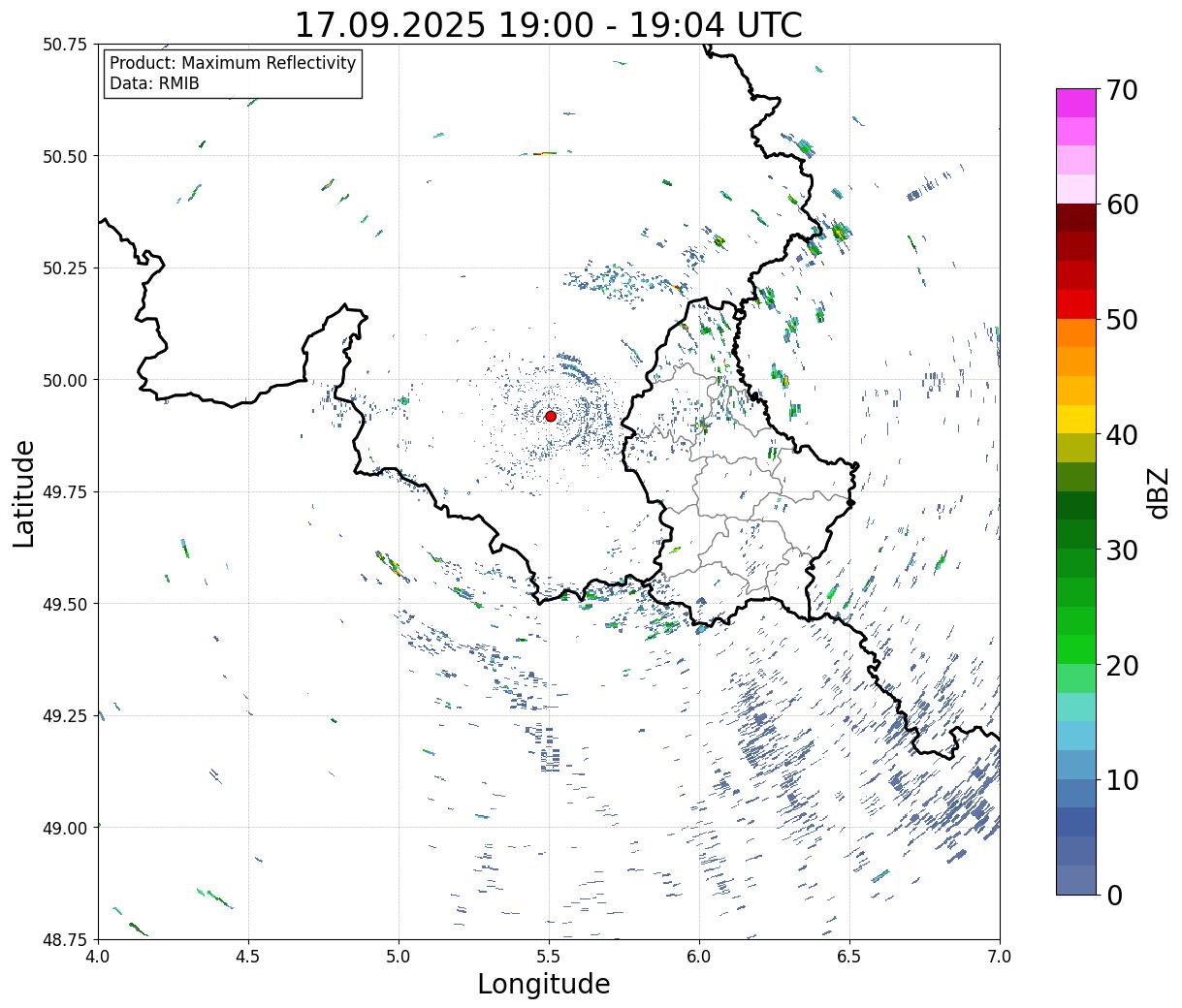
Task: Click the plot title 17.09.2025 19:00 - 19:04 UTC
Action: (548, 25)
